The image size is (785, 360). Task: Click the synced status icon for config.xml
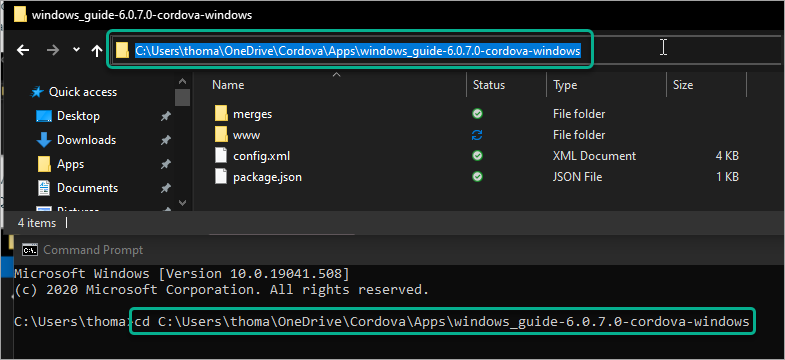tap(477, 156)
